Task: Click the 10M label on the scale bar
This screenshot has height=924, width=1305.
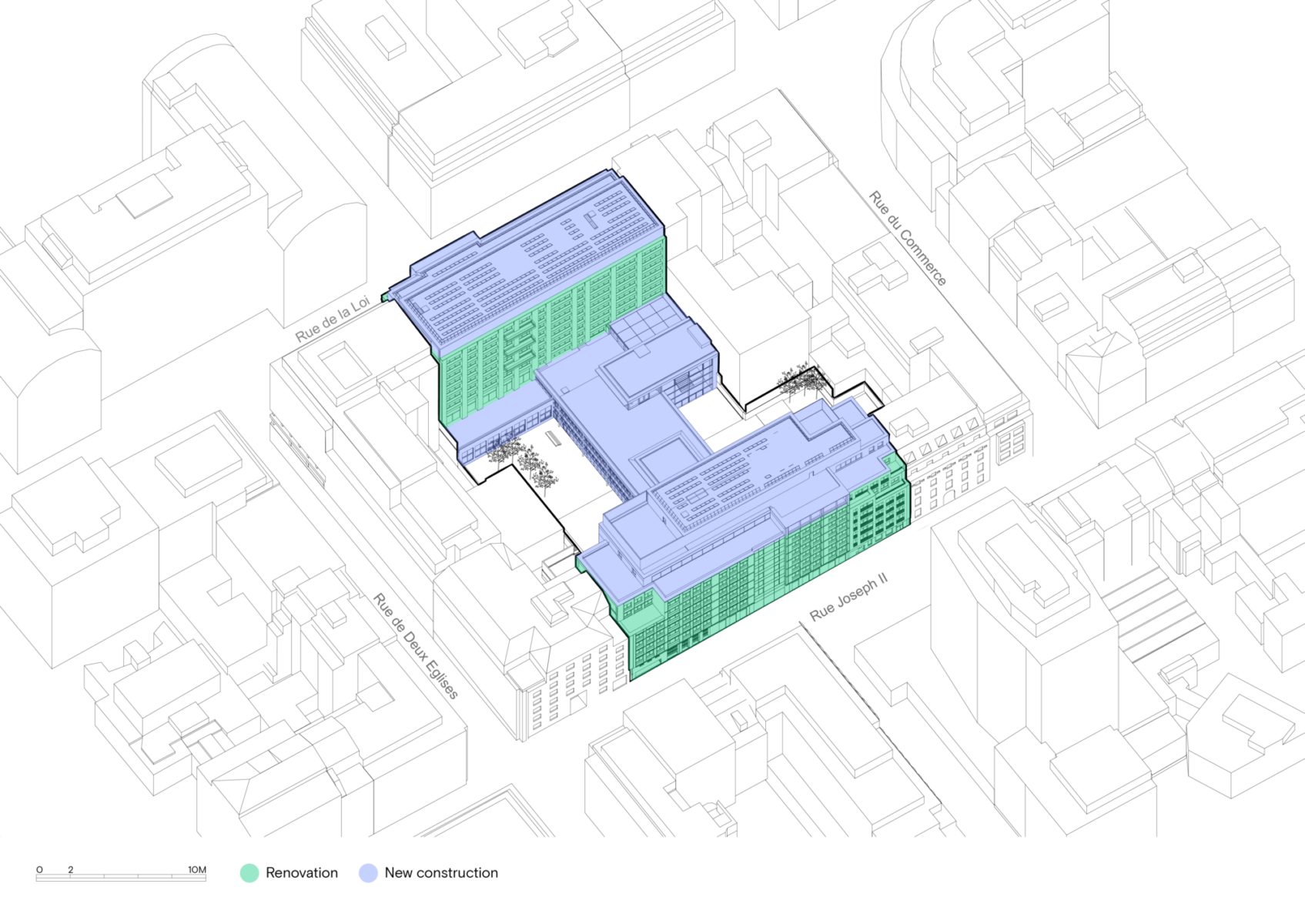Action: [x=197, y=869]
